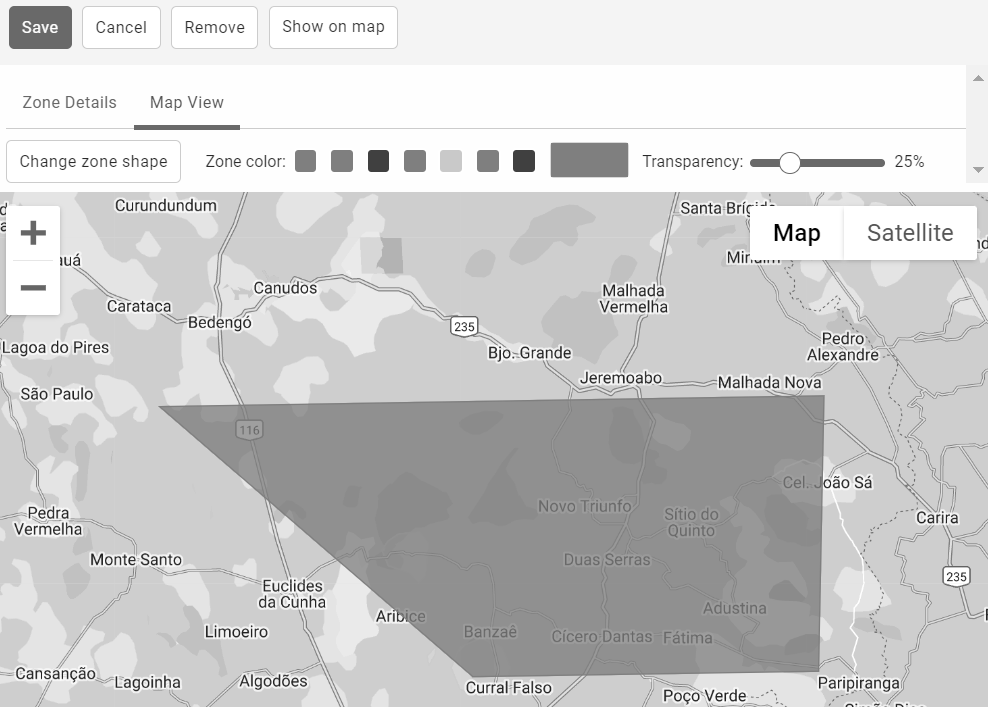Click the Monte Santo map label
Viewport: 988px width, 707px height.
[136, 560]
